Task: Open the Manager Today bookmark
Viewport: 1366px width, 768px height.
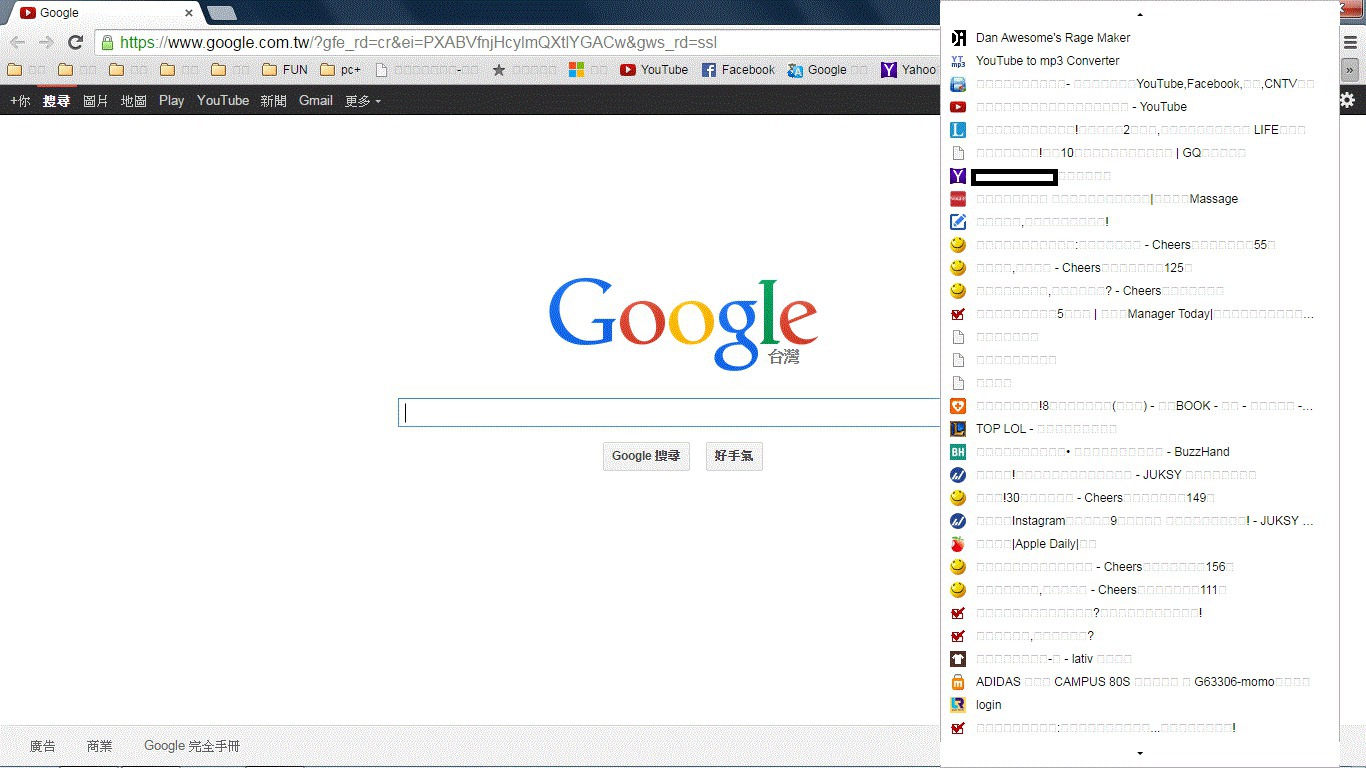Action: [x=1140, y=314]
